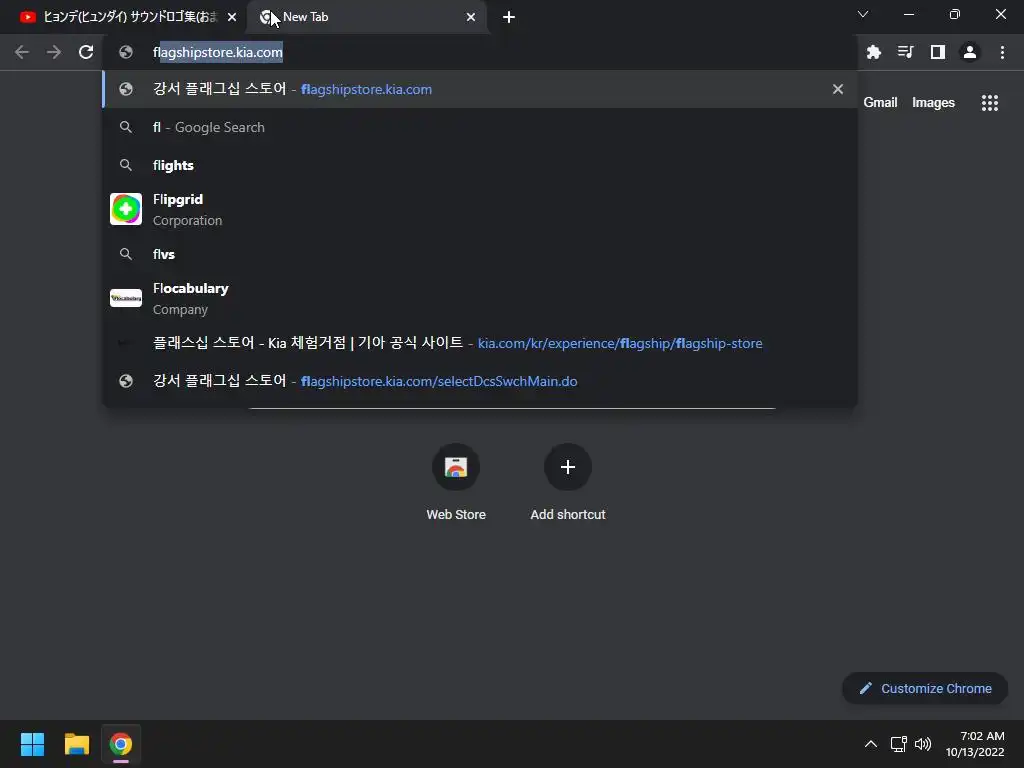Choose the top flagshipstore.kia.com suggestion
1024x768 pixels.
[x=480, y=89]
